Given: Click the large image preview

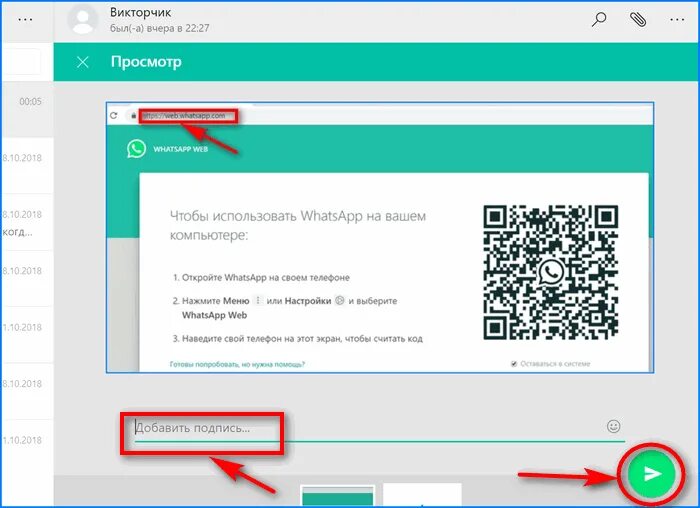Looking at the screenshot, I should click(x=380, y=237).
